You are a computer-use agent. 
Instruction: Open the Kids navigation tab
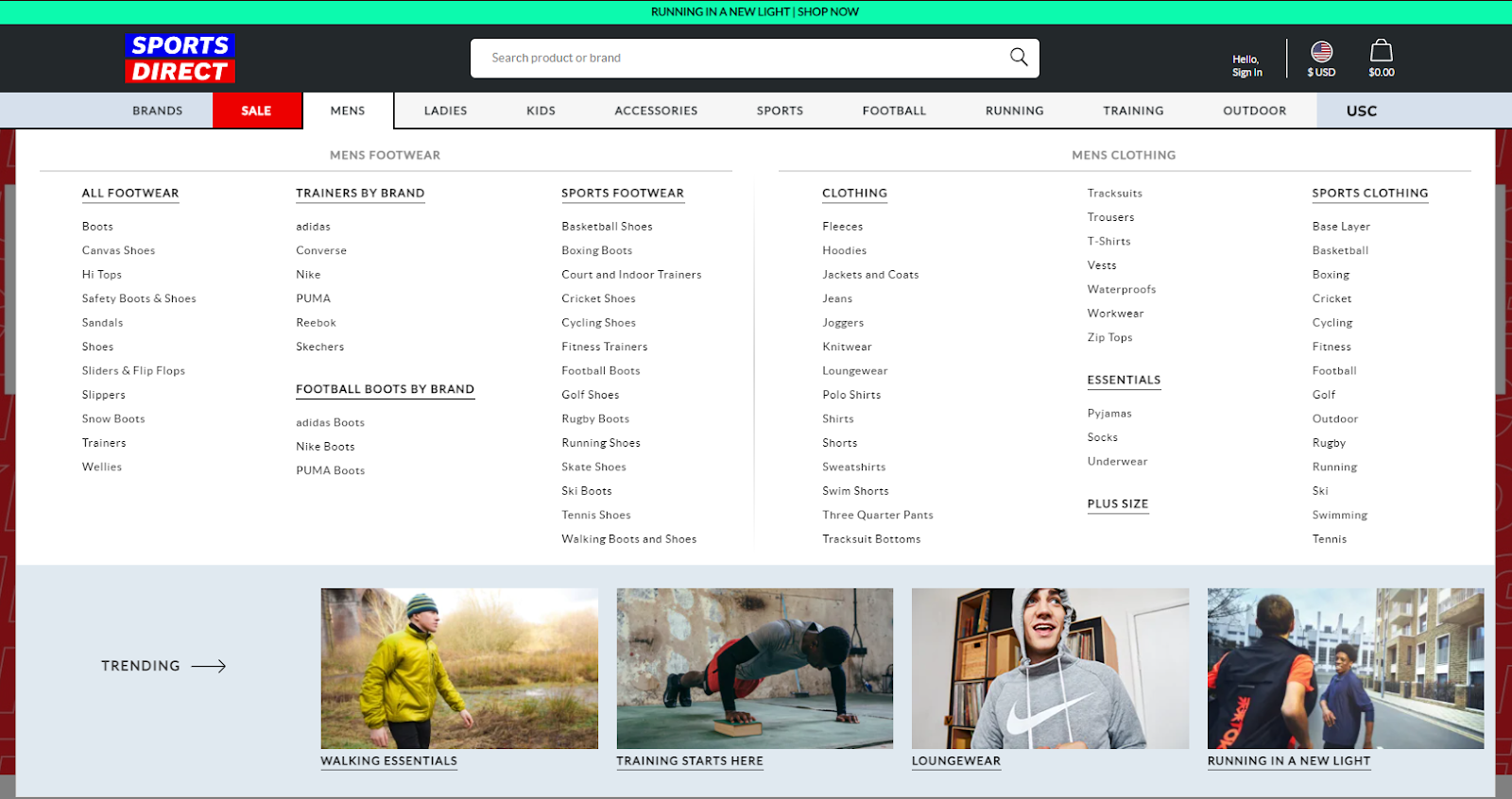pos(541,110)
